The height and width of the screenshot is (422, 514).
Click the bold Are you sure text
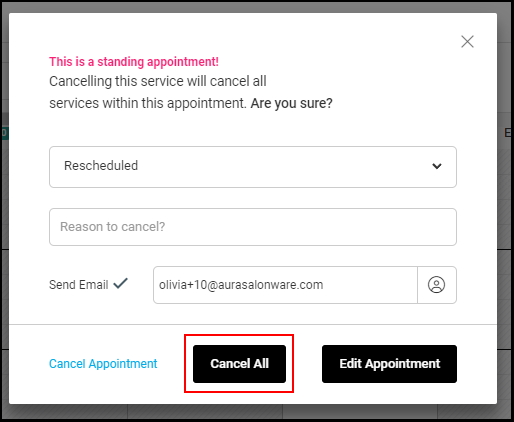291,103
